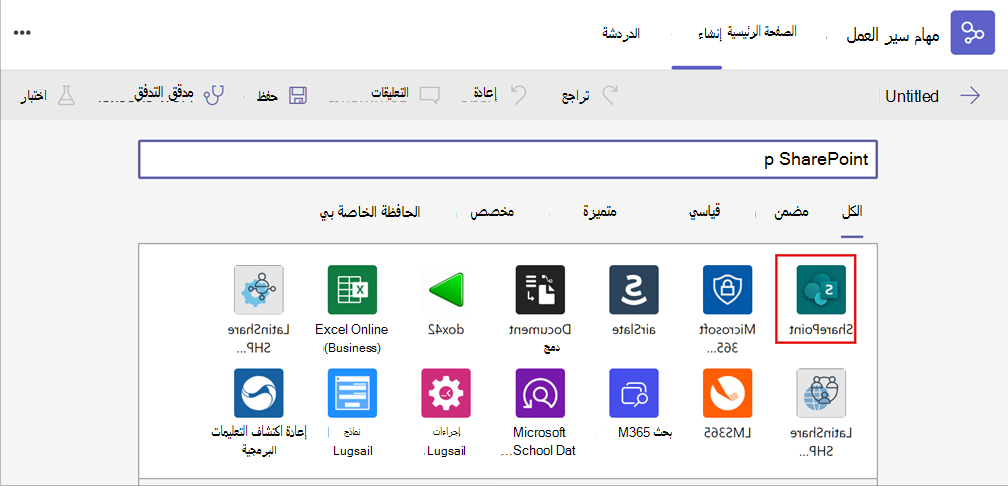Screen dimensions: 1008x486
Task: Click the مهام سير العمل app icon
Action: (972, 33)
